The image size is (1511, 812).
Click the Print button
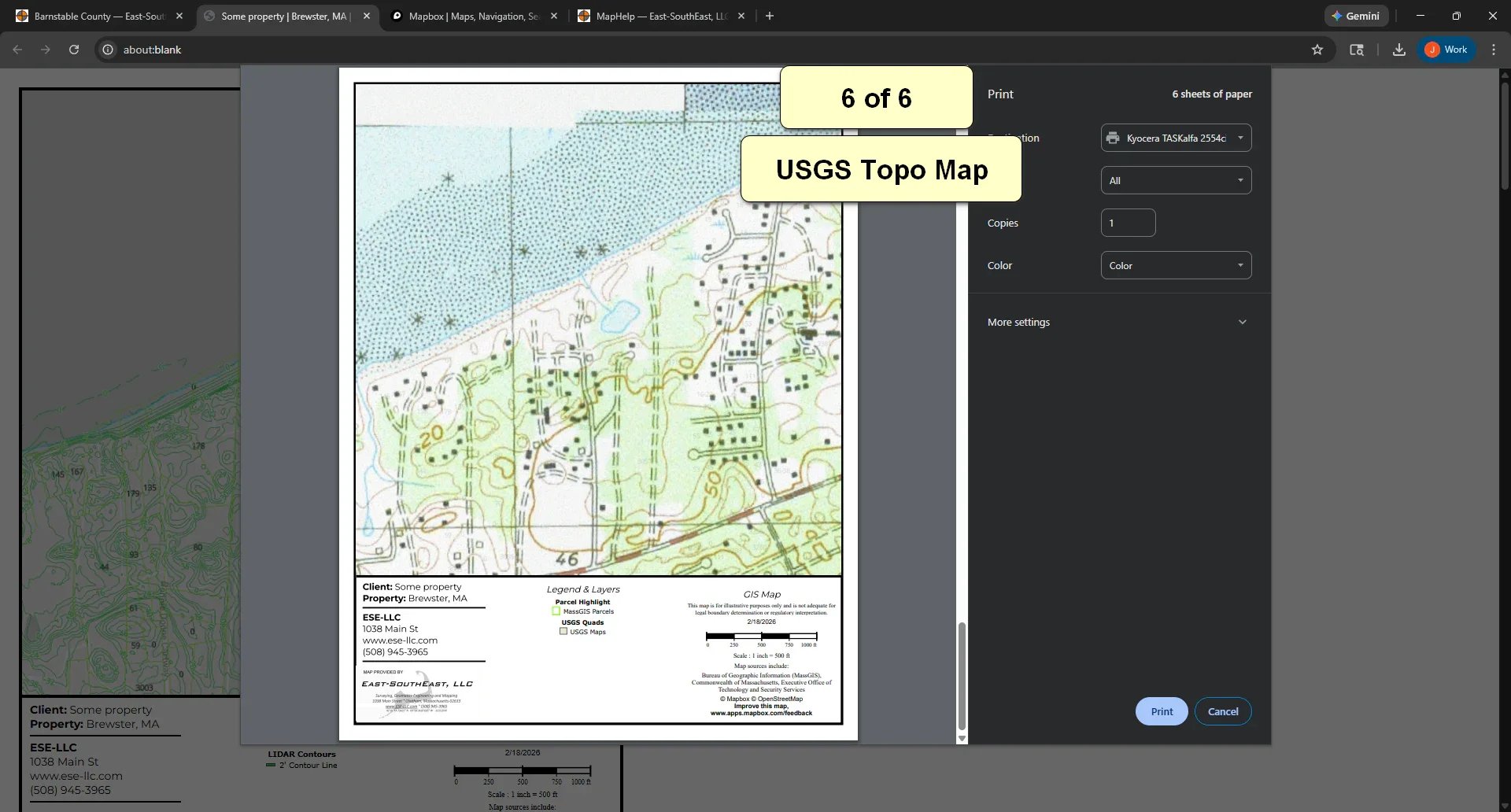point(1161,710)
